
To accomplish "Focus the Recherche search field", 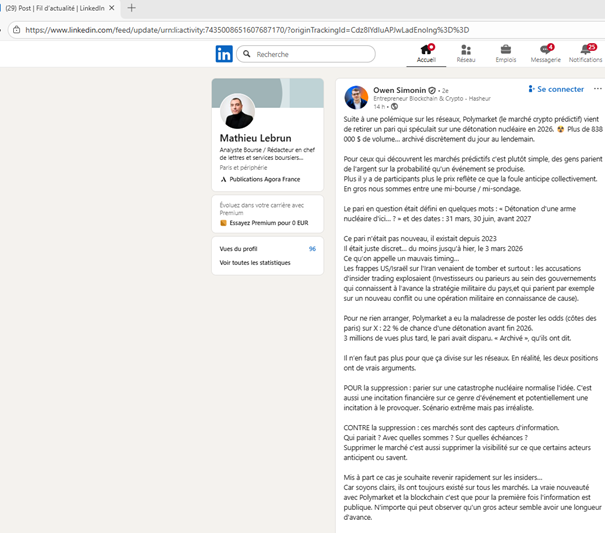I will (x=306, y=54).
